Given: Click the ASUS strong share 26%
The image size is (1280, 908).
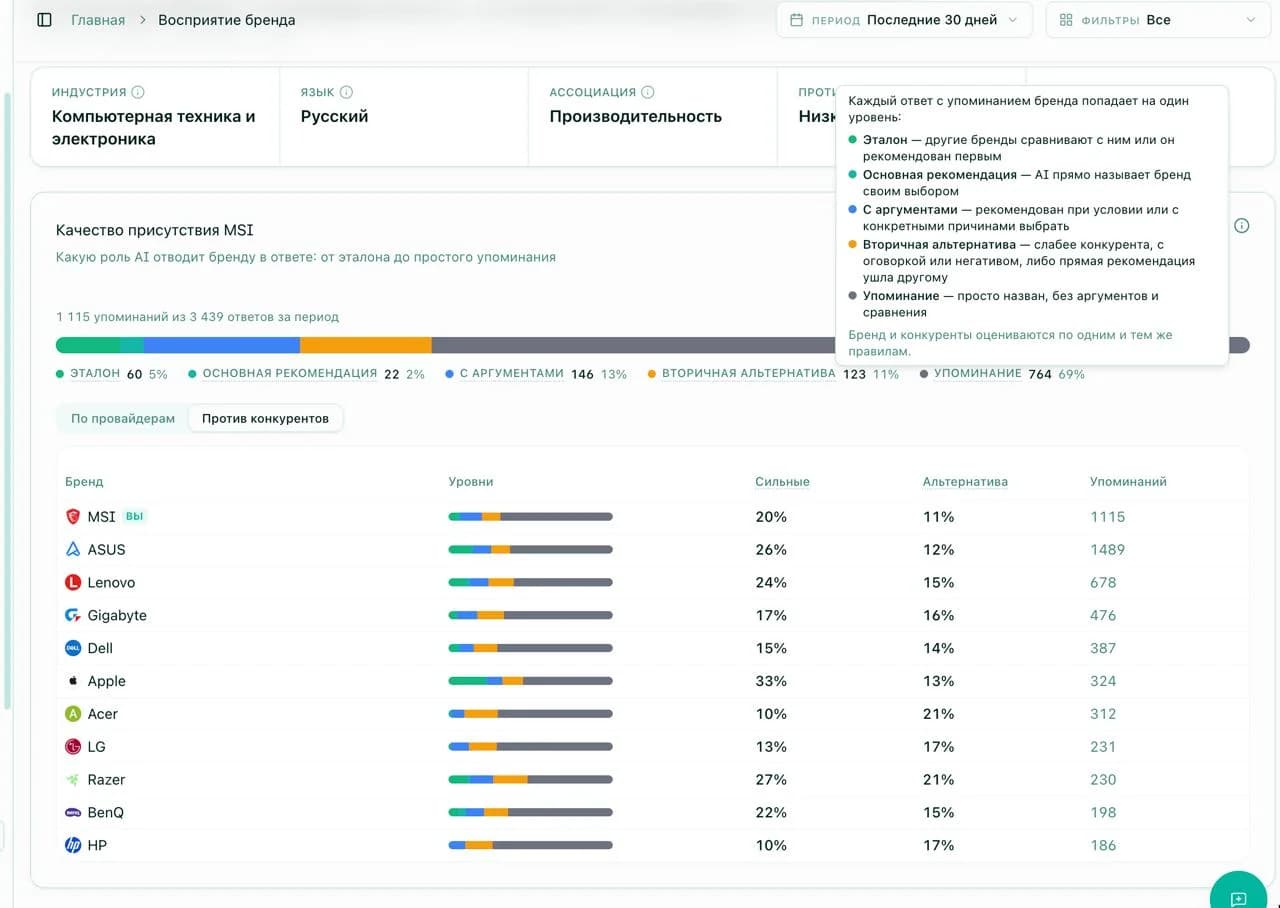Looking at the screenshot, I should tap(771, 550).
